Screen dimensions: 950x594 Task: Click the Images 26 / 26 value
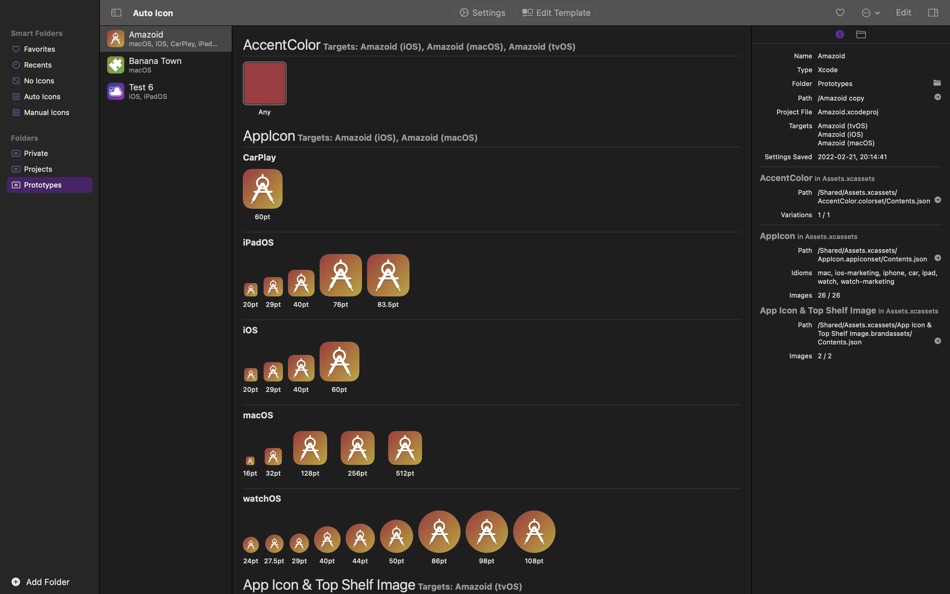pos(829,296)
